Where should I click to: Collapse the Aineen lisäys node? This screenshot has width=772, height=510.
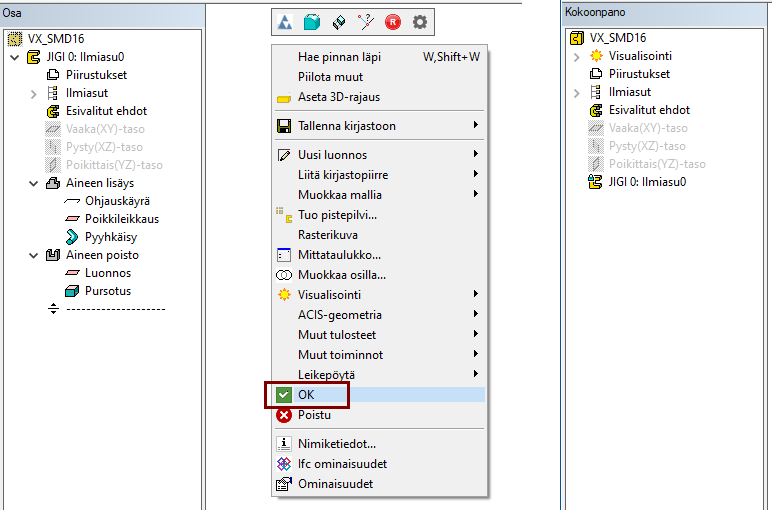pos(33,184)
